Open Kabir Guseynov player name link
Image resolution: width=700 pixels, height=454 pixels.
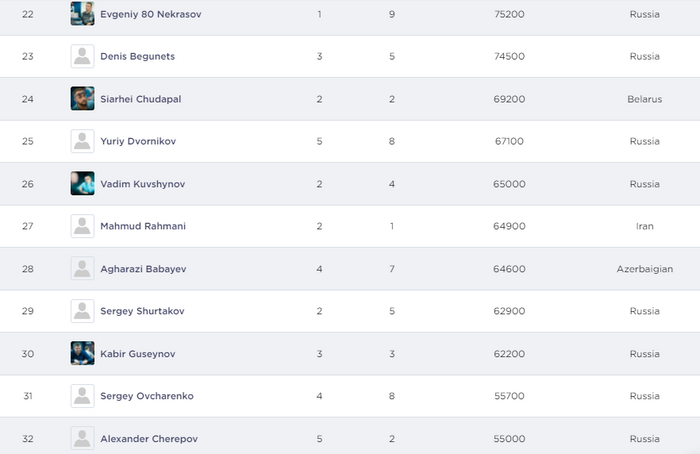[138, 354]
